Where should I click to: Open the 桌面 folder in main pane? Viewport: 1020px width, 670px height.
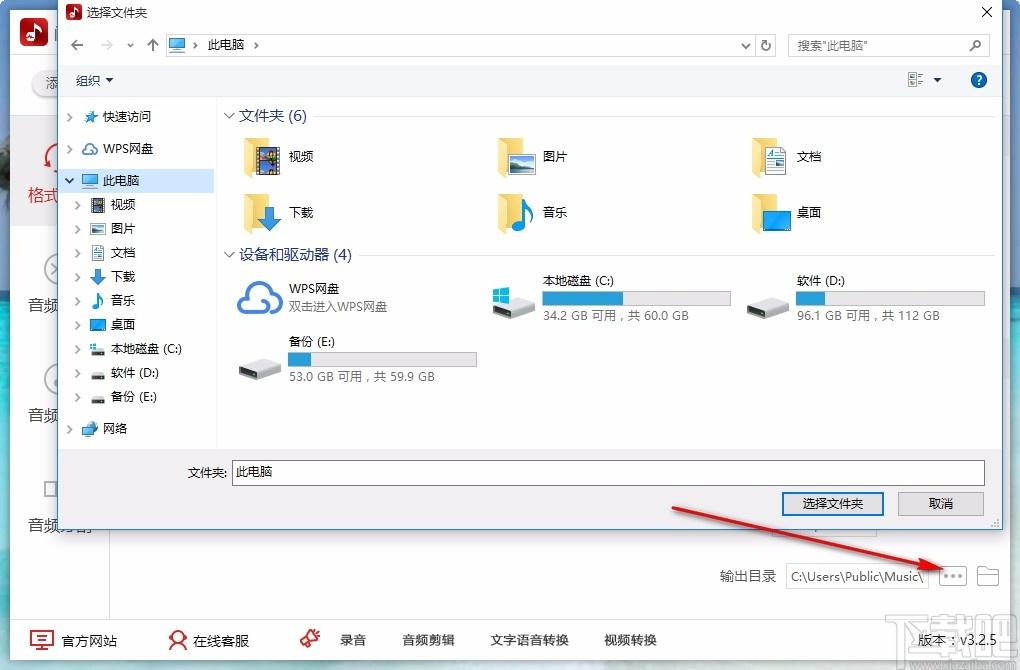(786, 213)
